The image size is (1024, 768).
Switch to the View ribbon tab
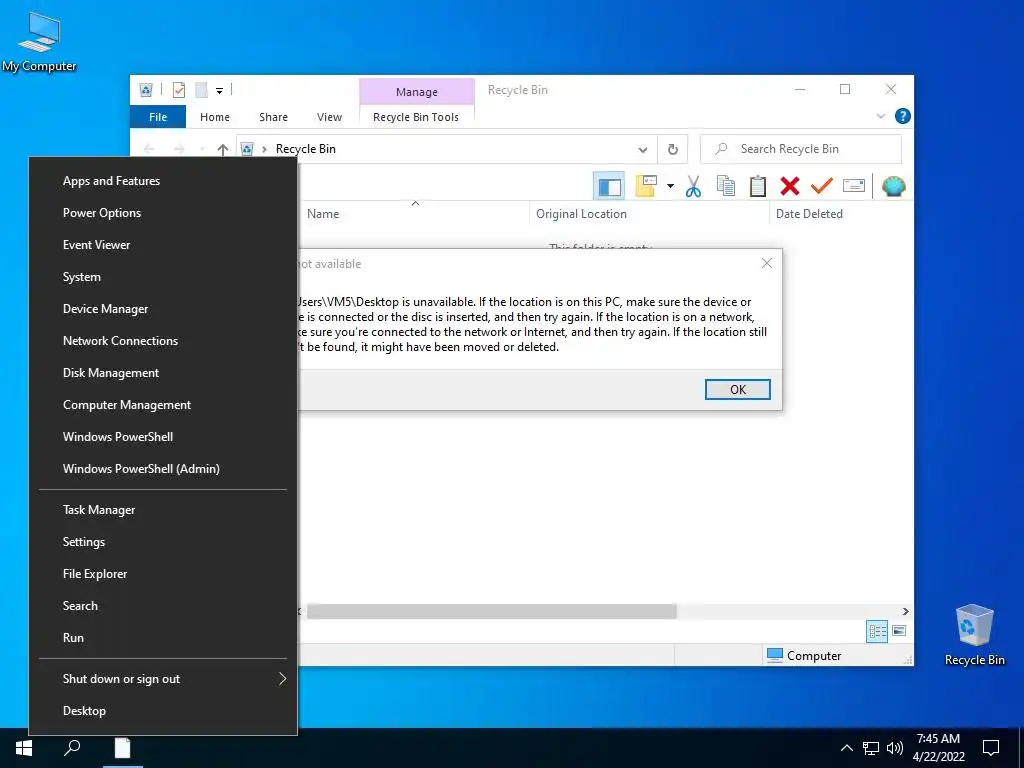(x=329, y=117)
